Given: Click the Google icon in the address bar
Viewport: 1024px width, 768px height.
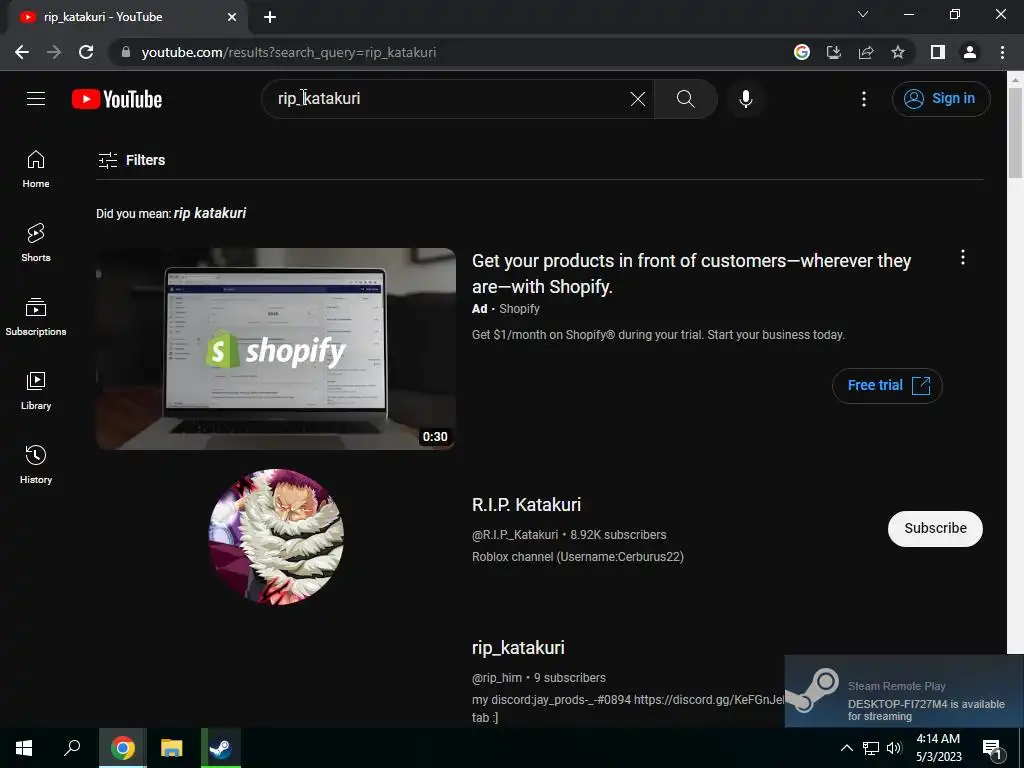Looking at the screenshot, I should tap(801, 52).
